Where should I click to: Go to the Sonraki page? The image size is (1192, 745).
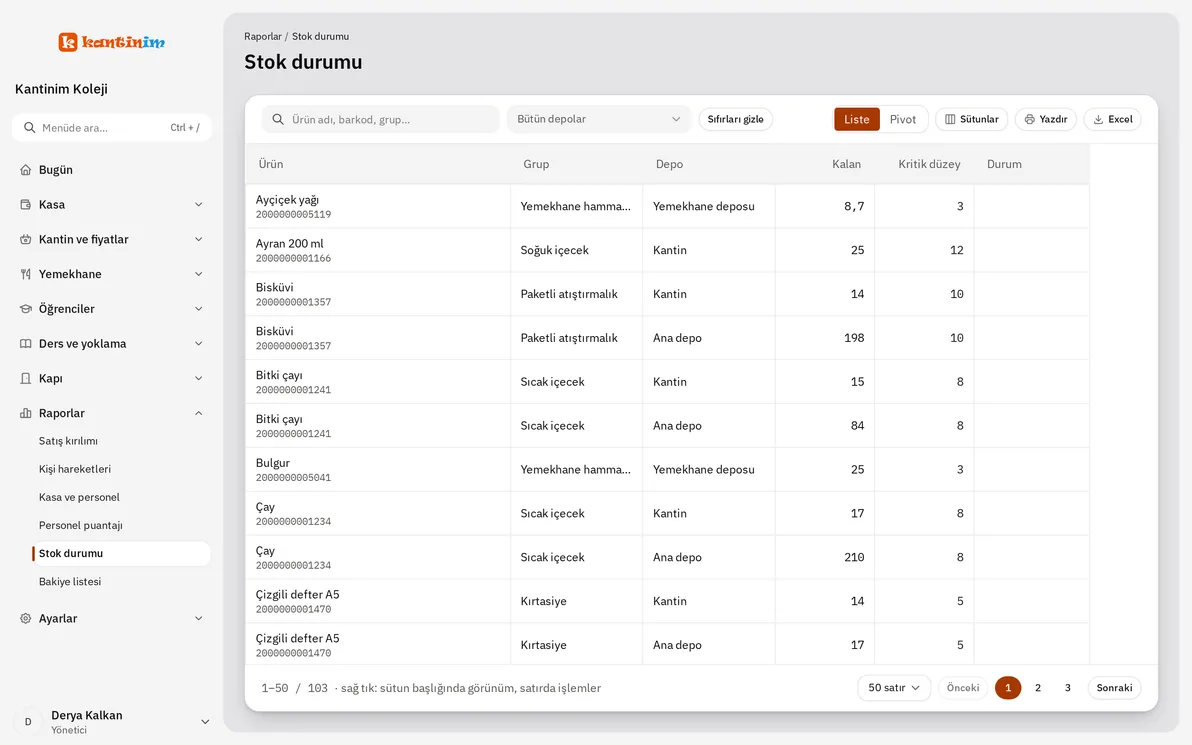1114,688
